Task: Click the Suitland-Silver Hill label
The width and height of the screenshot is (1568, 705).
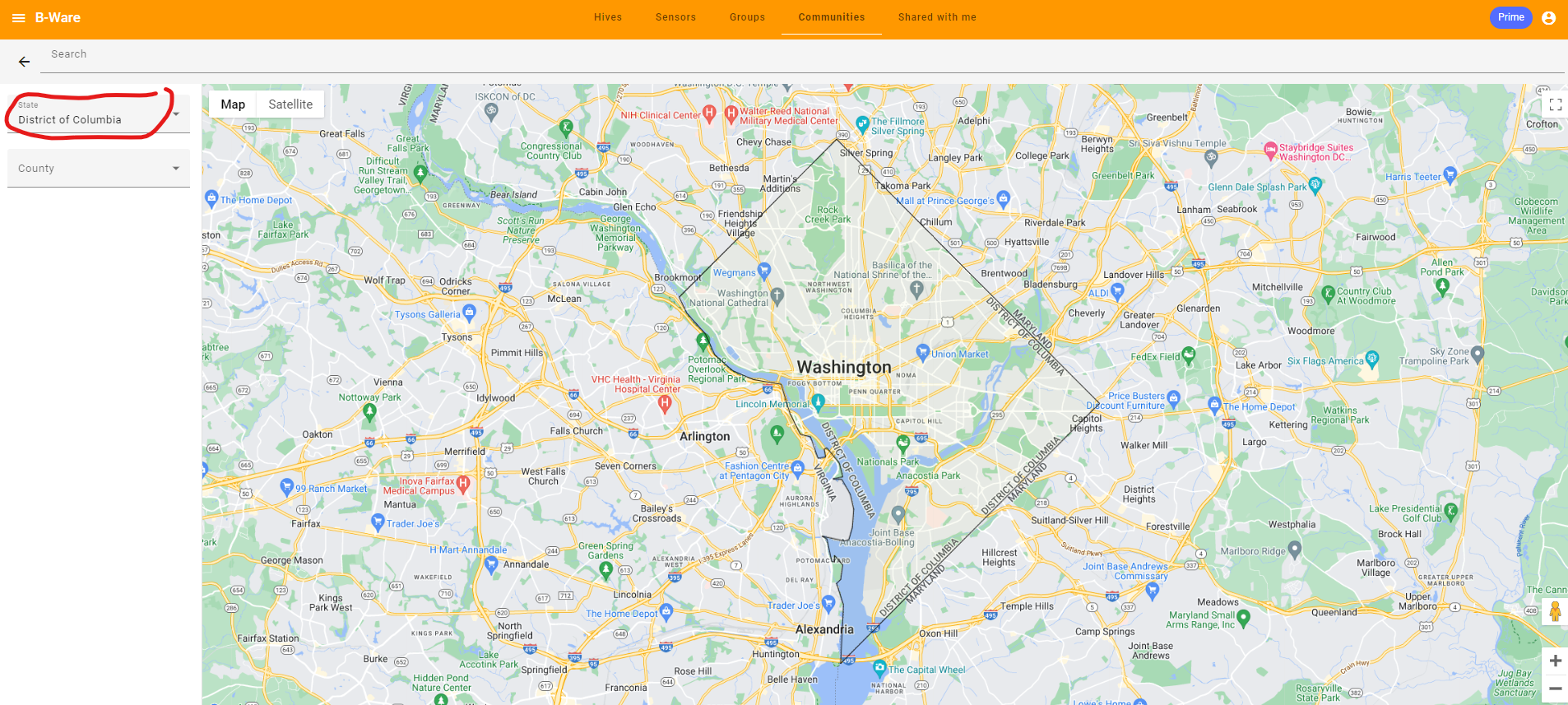Action: click(x=1069, y=520)
